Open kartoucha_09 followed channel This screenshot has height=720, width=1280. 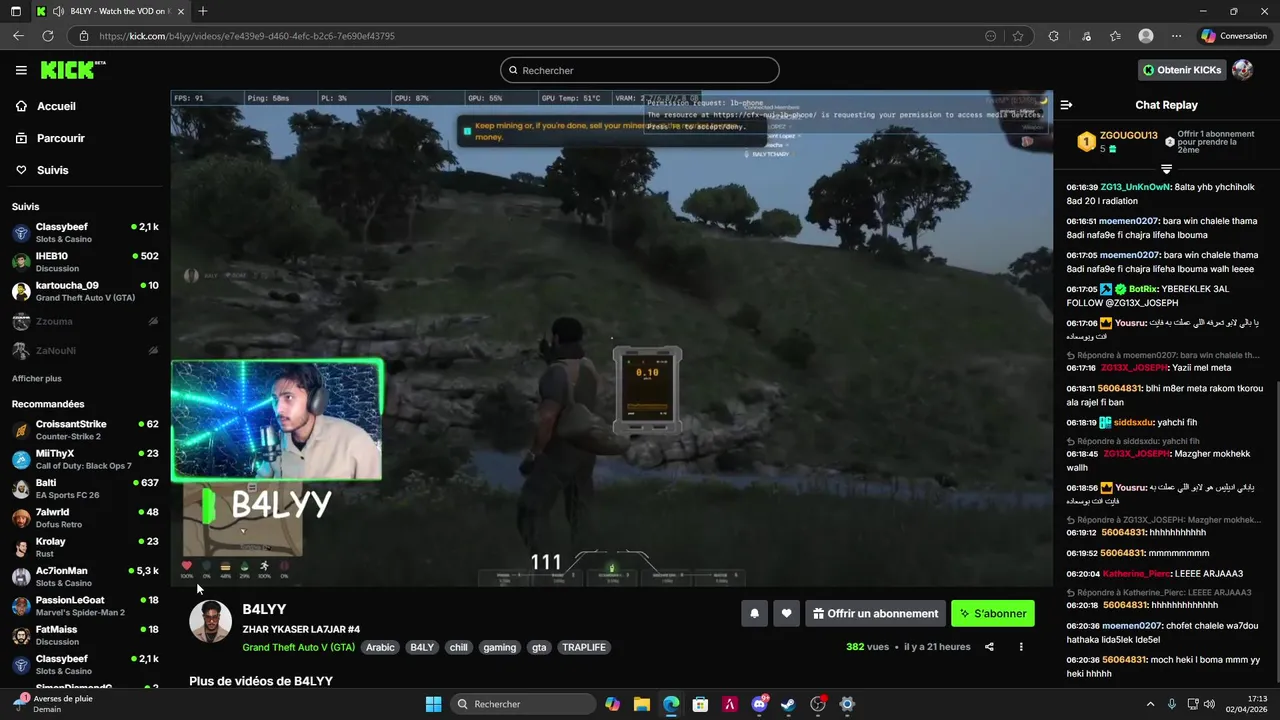(x=85, y=291)
